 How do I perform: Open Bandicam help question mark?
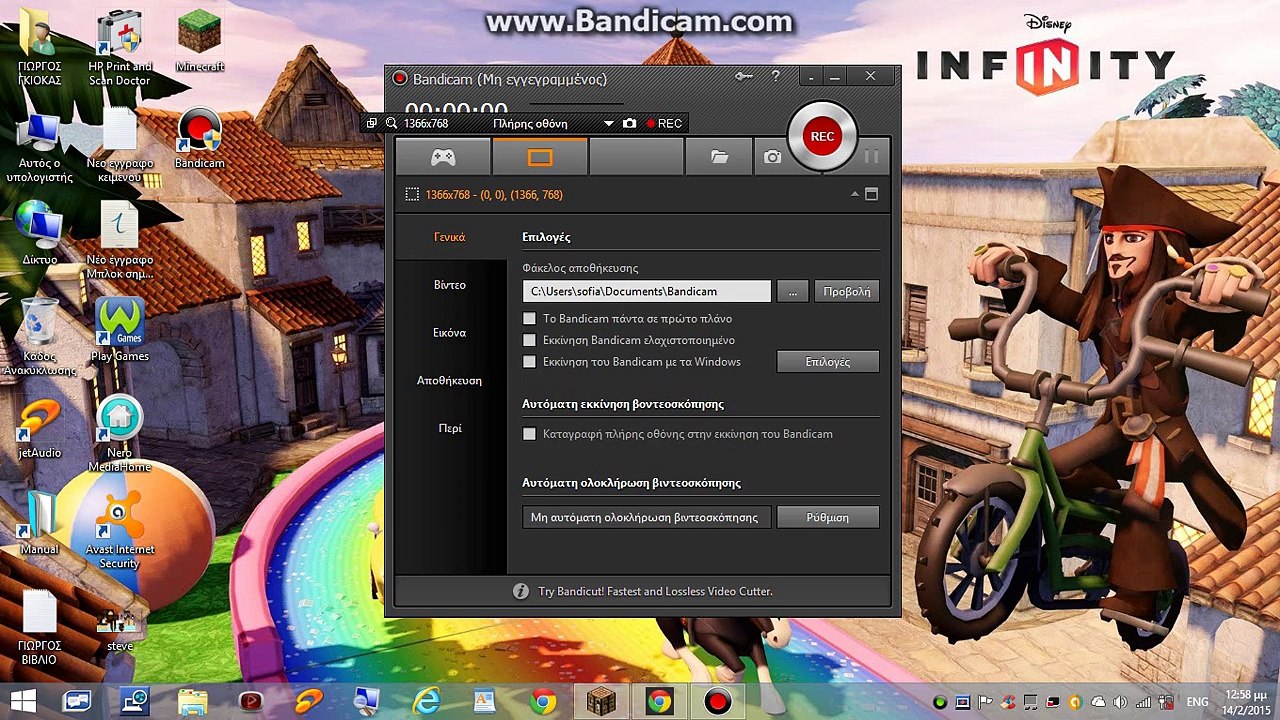tap(775, 76)
